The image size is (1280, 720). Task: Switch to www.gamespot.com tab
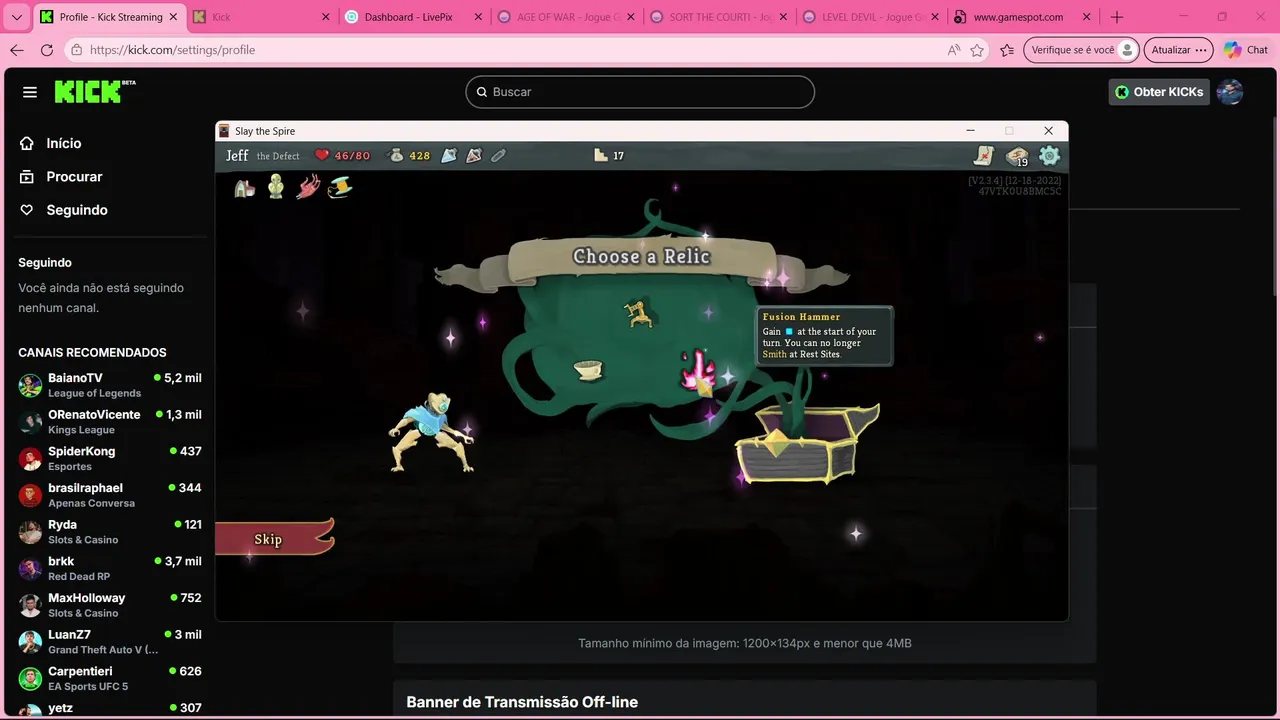[x=1022, y=17]
